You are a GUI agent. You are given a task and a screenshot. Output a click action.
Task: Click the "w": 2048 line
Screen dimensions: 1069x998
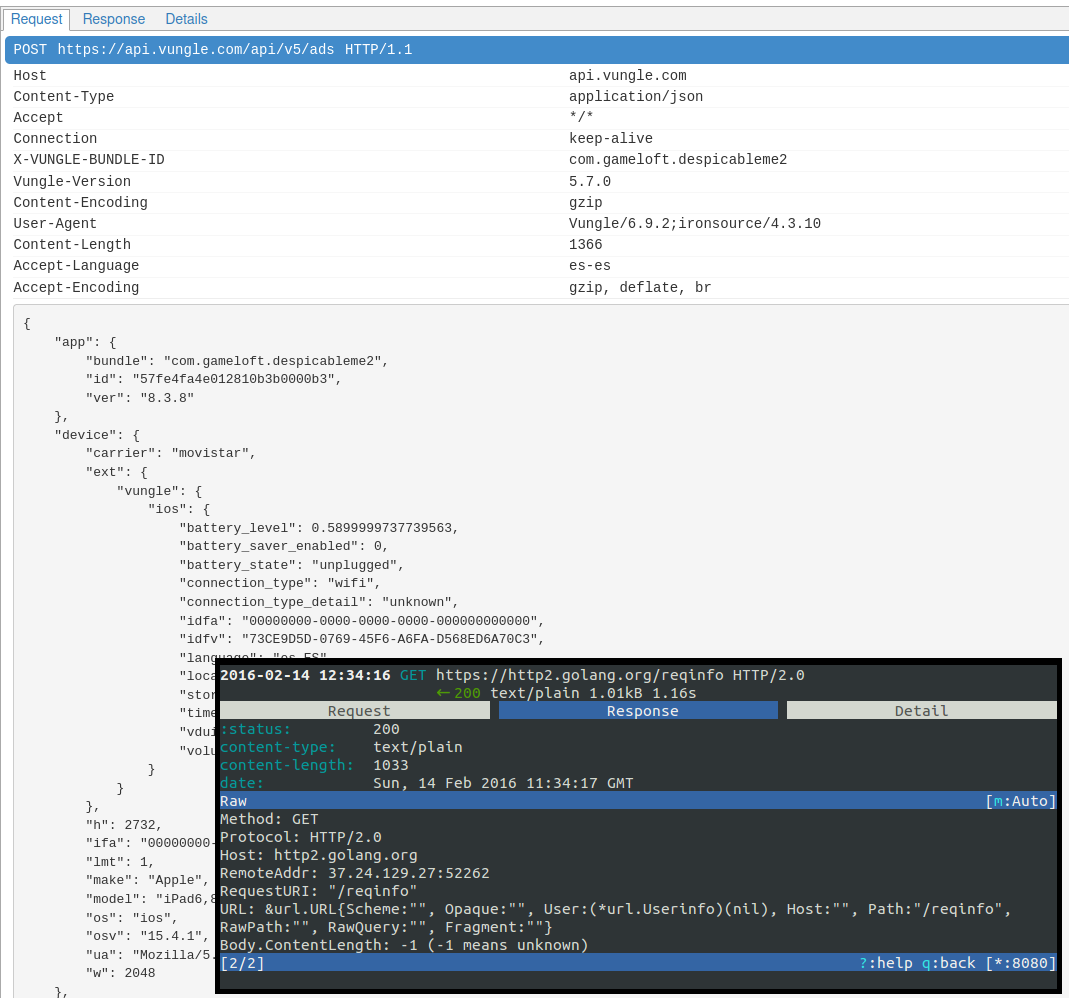(120, 973)
